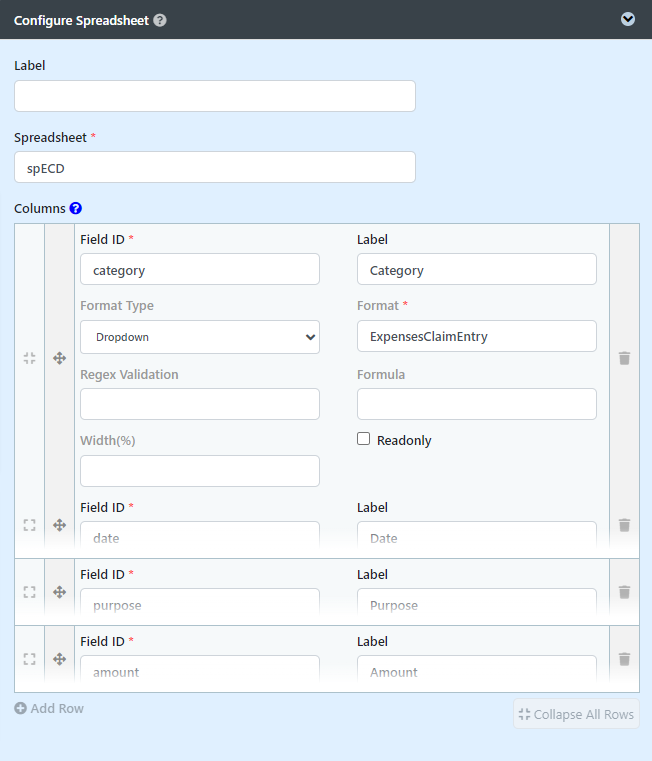Viewport: 652px width, 761px height.
Task: Click the Format field with ExpensesClaimEntry
Action: pyautogui.click(x=477, y=337)
